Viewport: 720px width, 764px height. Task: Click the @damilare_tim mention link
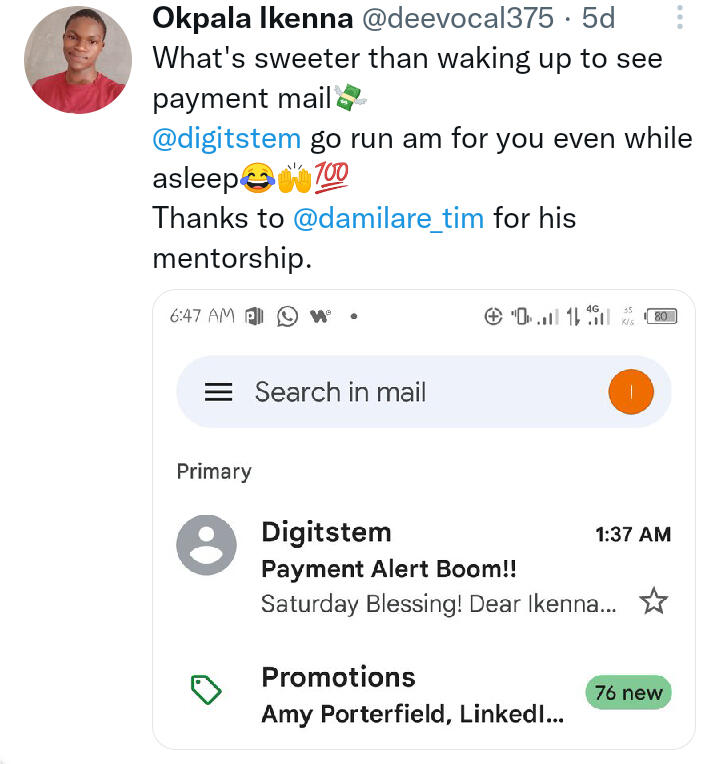tap(388, 218)
